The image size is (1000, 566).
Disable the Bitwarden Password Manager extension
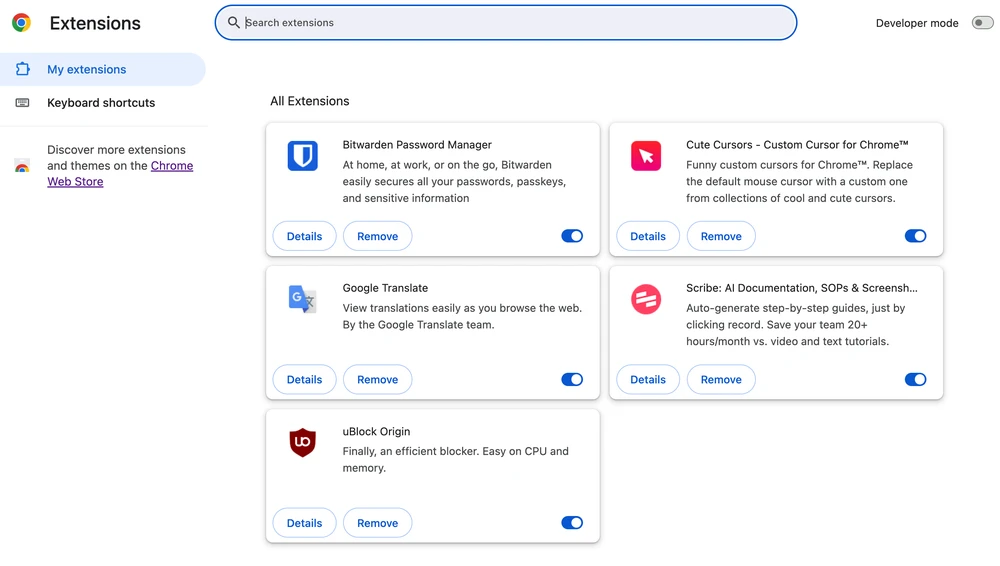[572, 236]
